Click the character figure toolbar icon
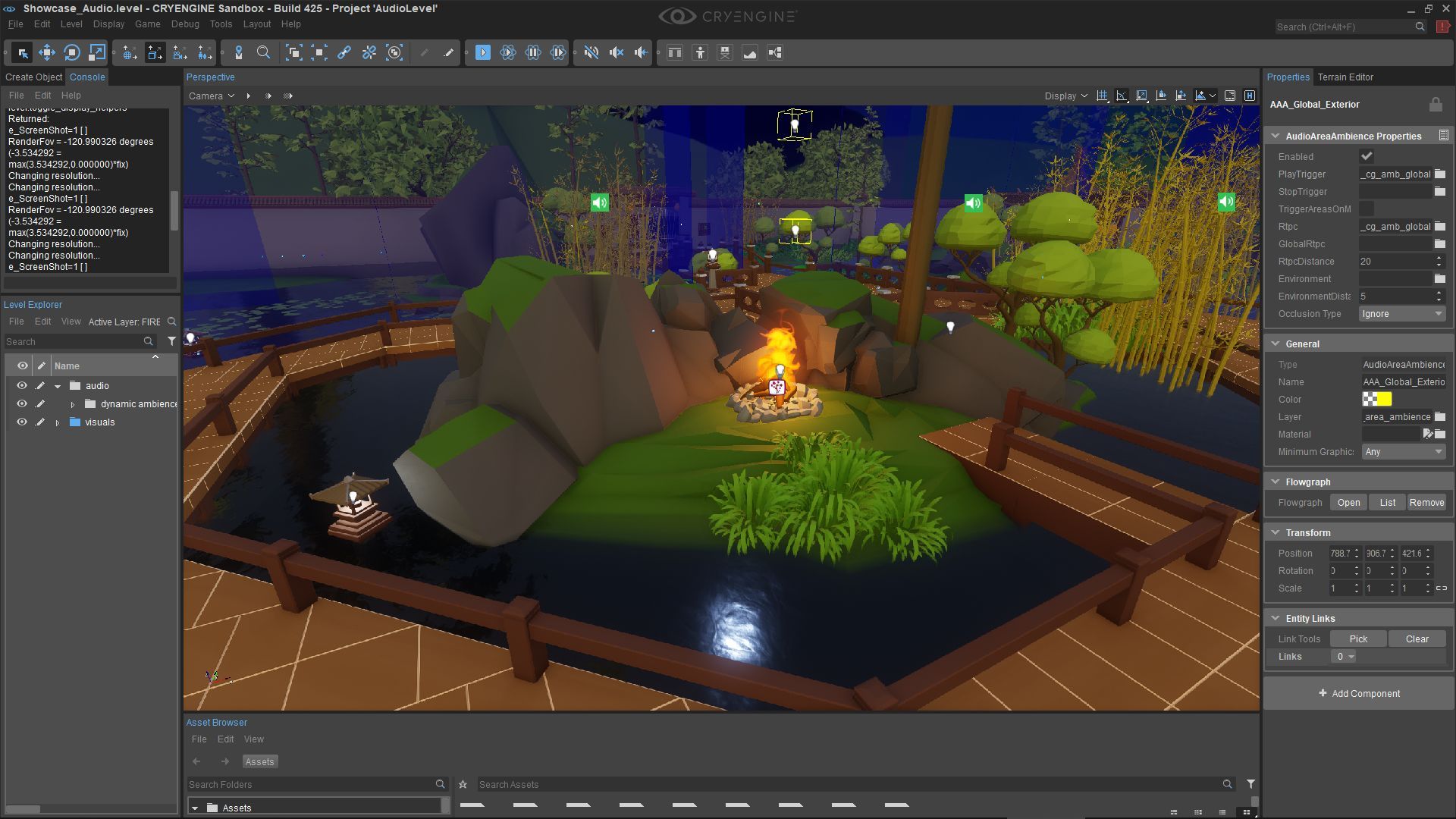This screenshot has height=819, width=1456. [x=700, y=52]
